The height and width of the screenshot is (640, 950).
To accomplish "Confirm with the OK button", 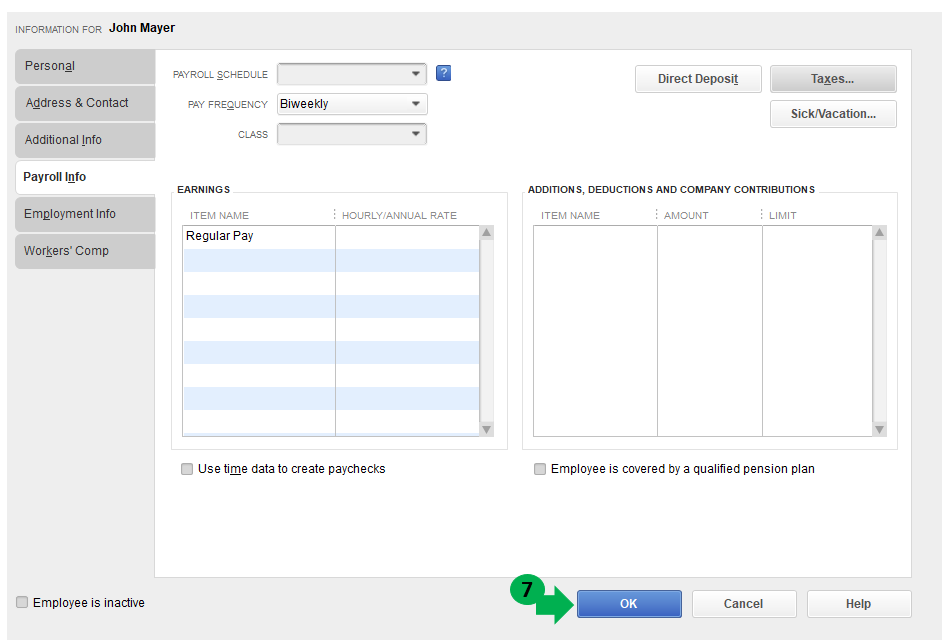I will [x=629, y=604].
